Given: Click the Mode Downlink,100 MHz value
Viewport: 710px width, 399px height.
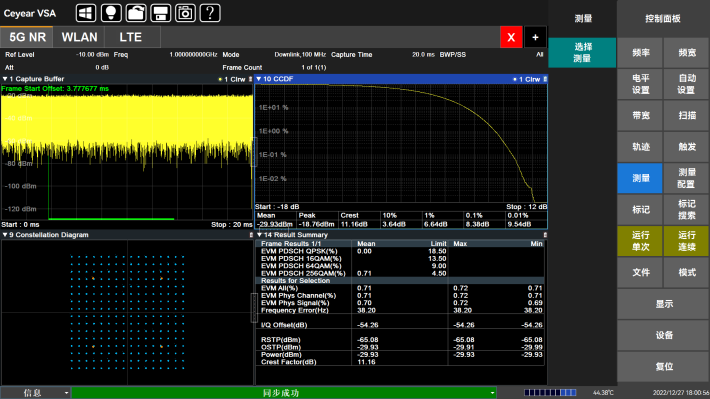Looking at the screenshot, I should pos(300,54).
